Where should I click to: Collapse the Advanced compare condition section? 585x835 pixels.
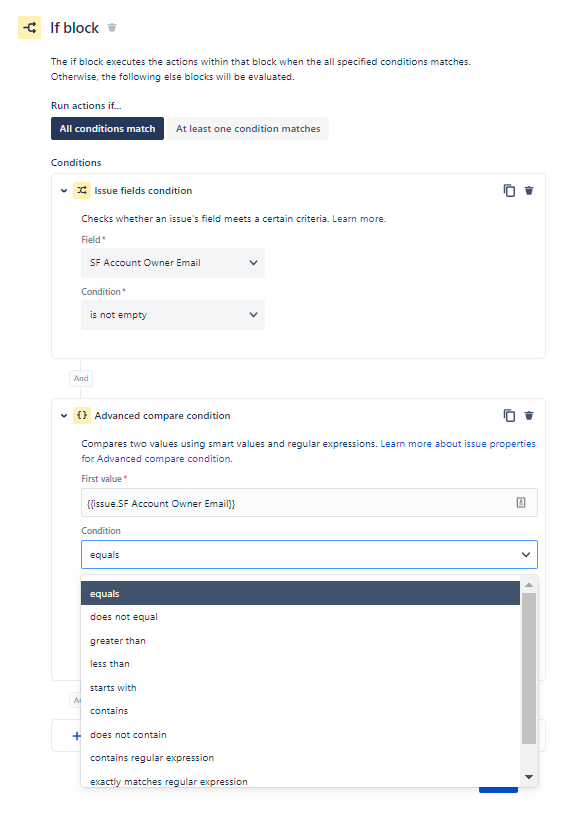coord(64,415)
